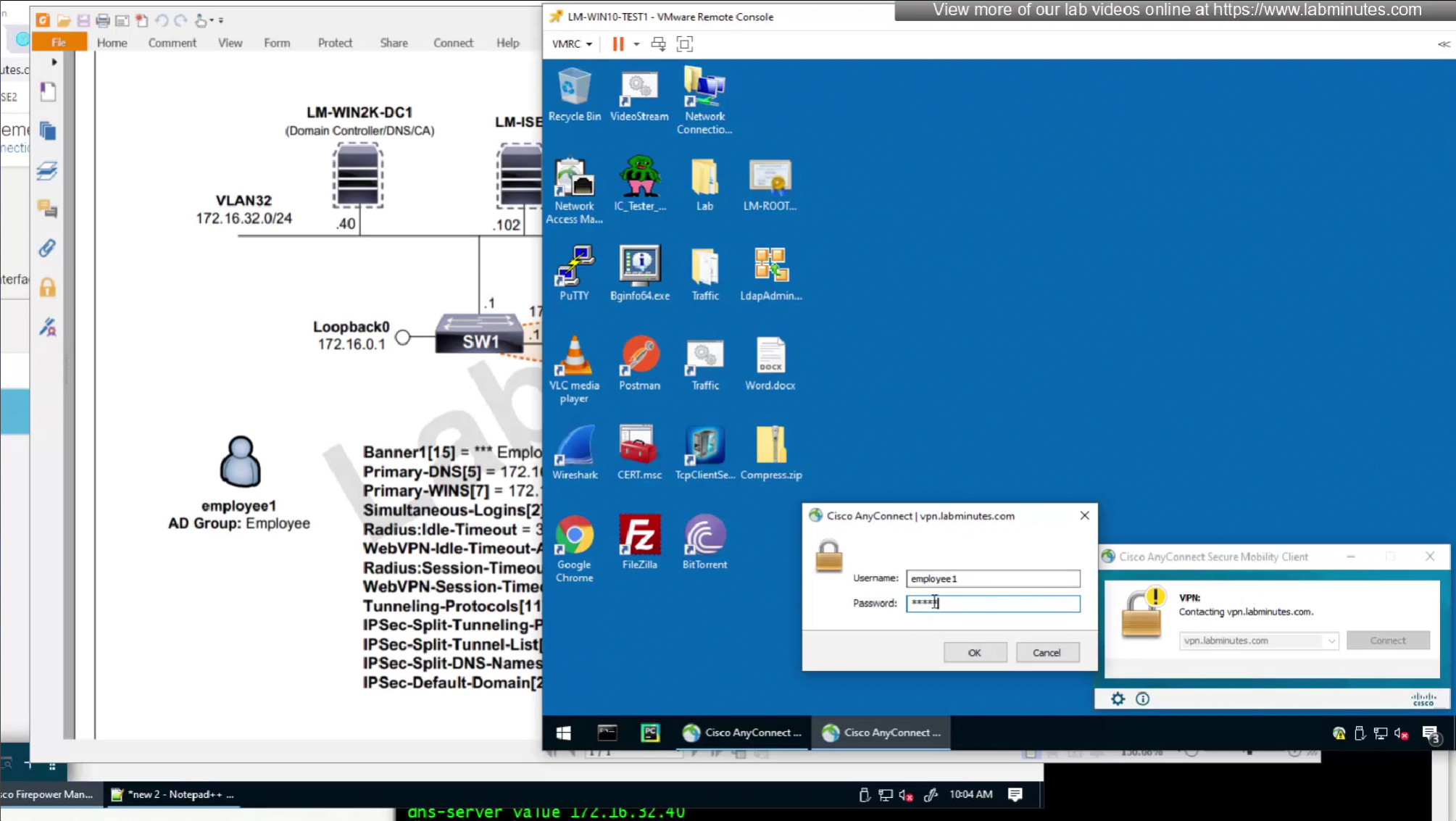Click Cancel in the AnyConnect login dialog
This screenshot has width=1456, height=821.
point(1046,652)
